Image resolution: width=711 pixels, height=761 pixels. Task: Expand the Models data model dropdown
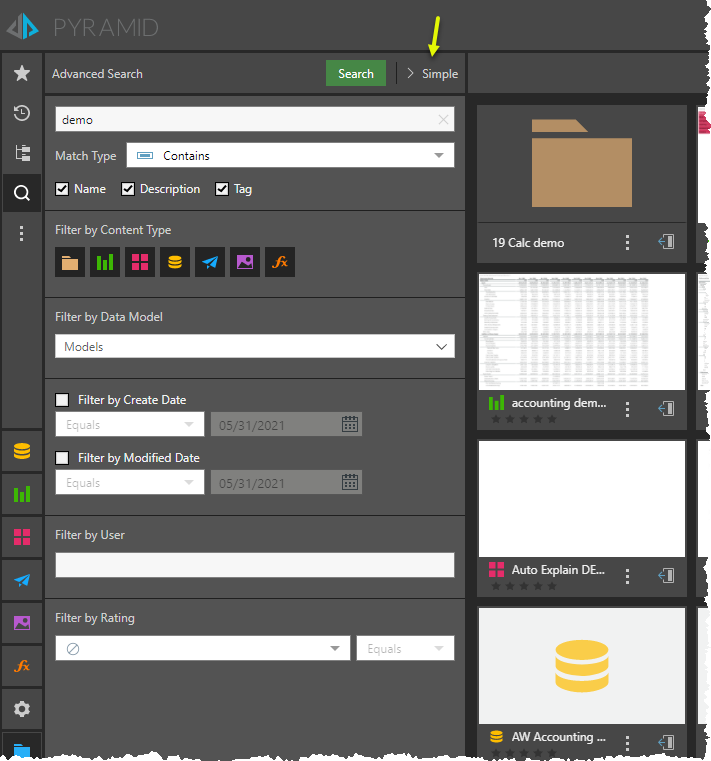pos(255,347)
